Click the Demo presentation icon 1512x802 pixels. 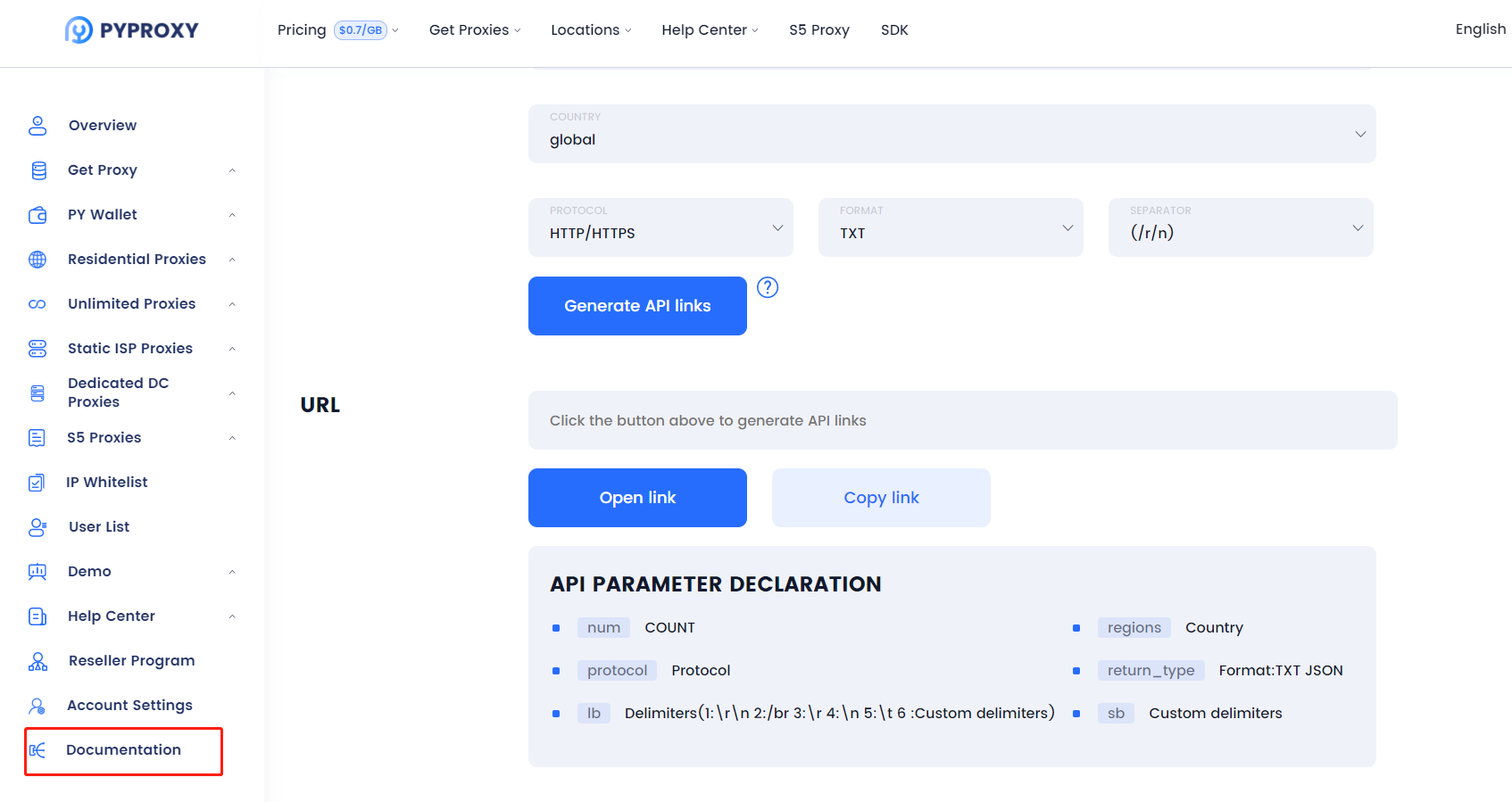(37, 572)
